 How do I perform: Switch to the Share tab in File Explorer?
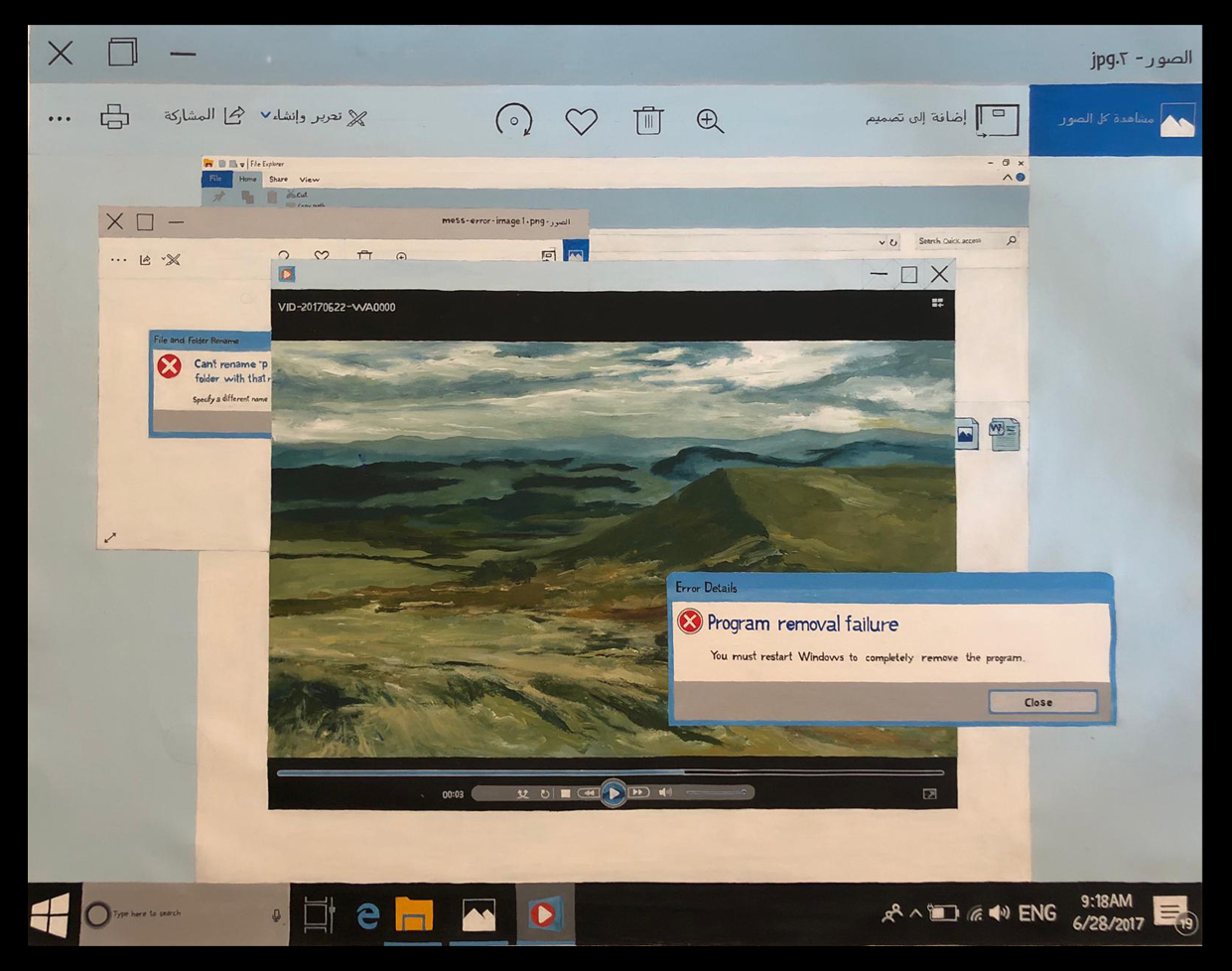(x=278, y=180)
